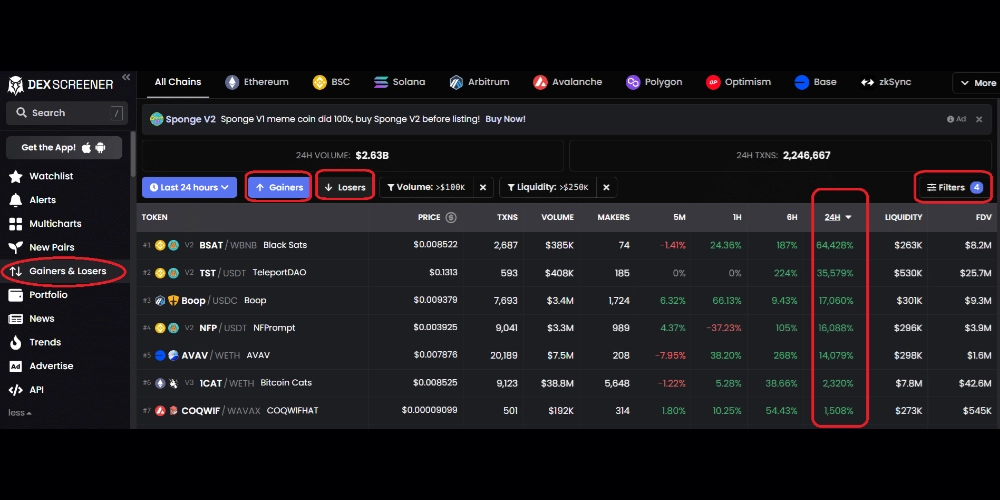
Task: Open the Last 24 hours dropdown
Action: pyautogui.click(x=189, y=188)
